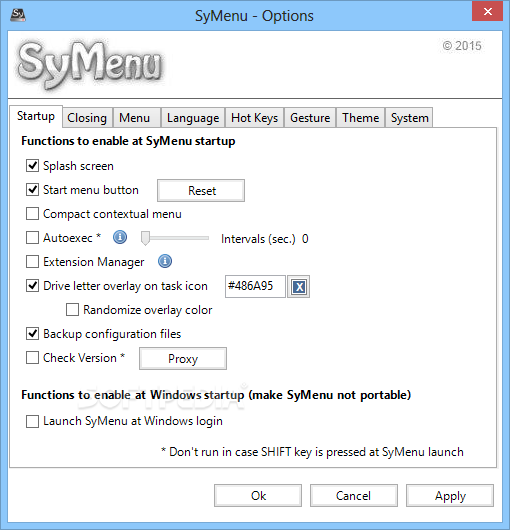Disable Drive letter overlay on task icon
Image resolution: width=510 pixels, height=530 pixels.
(x=32, y=286)
